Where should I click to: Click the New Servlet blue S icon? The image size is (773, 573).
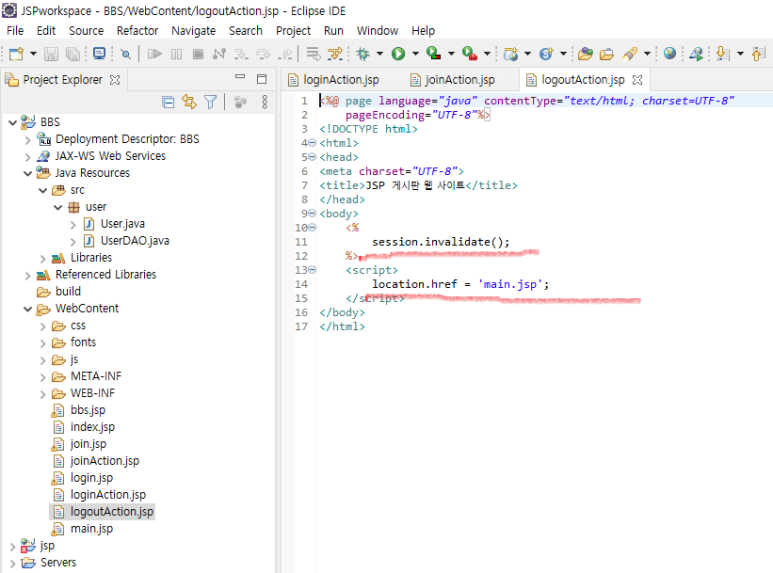[546, 53]
